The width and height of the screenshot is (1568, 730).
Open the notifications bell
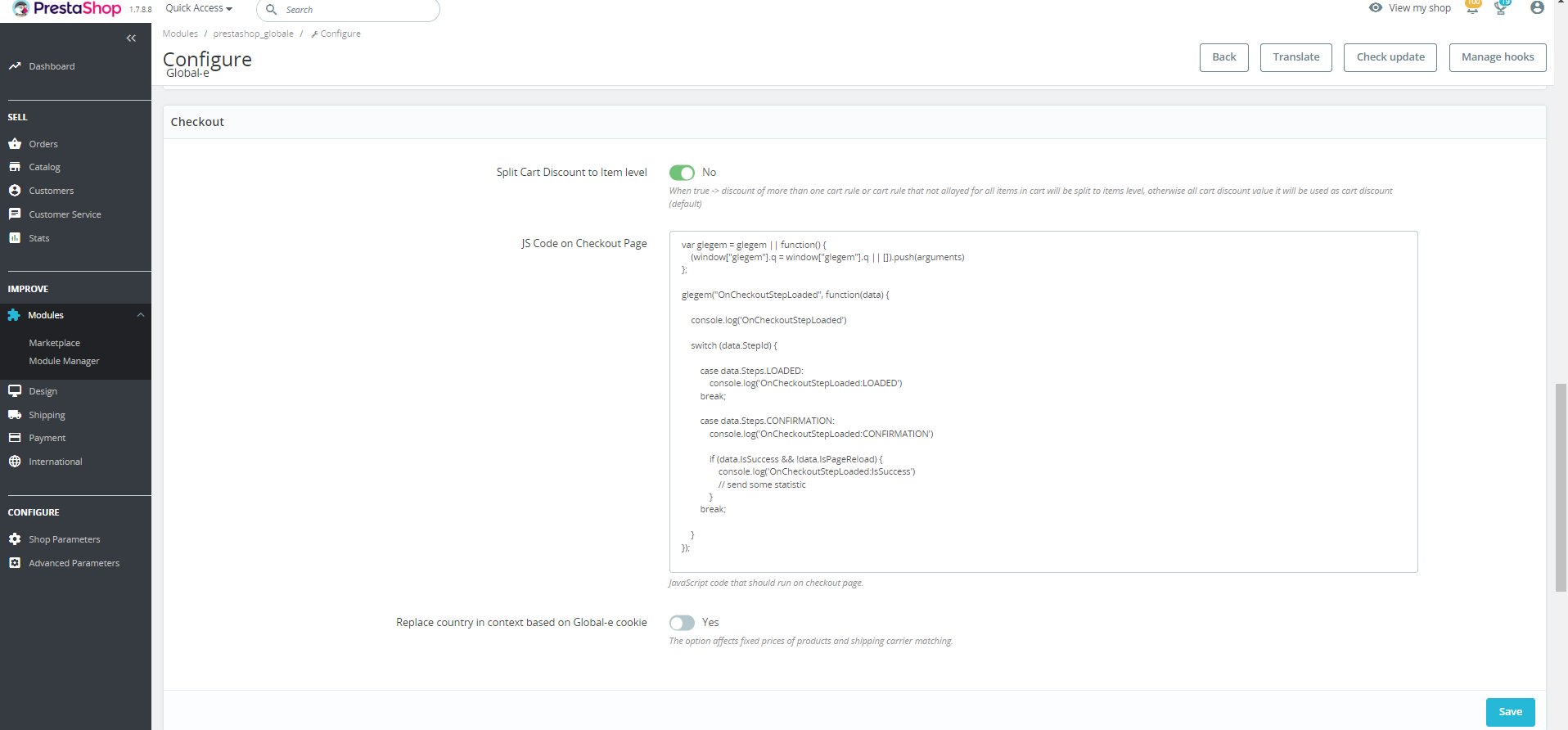[x=1472, y=8]
